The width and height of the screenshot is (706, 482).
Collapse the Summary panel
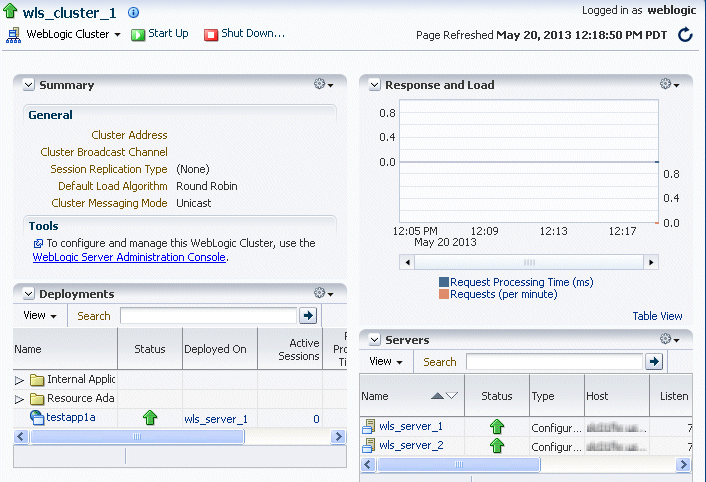coord(28,85)
